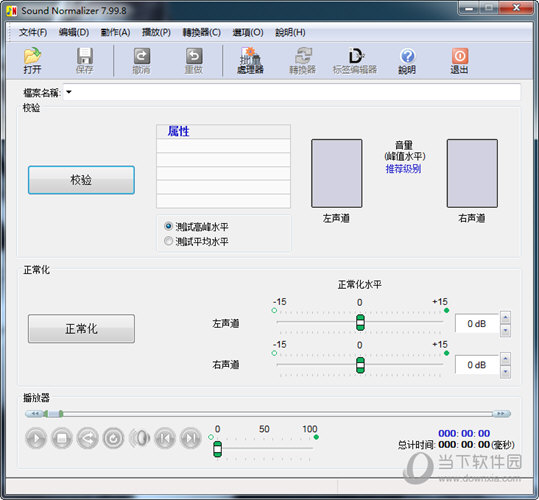Increase the 左声道 dB value with the up arrow
This screenshot has width=539, height=500.
pos(505,318)
